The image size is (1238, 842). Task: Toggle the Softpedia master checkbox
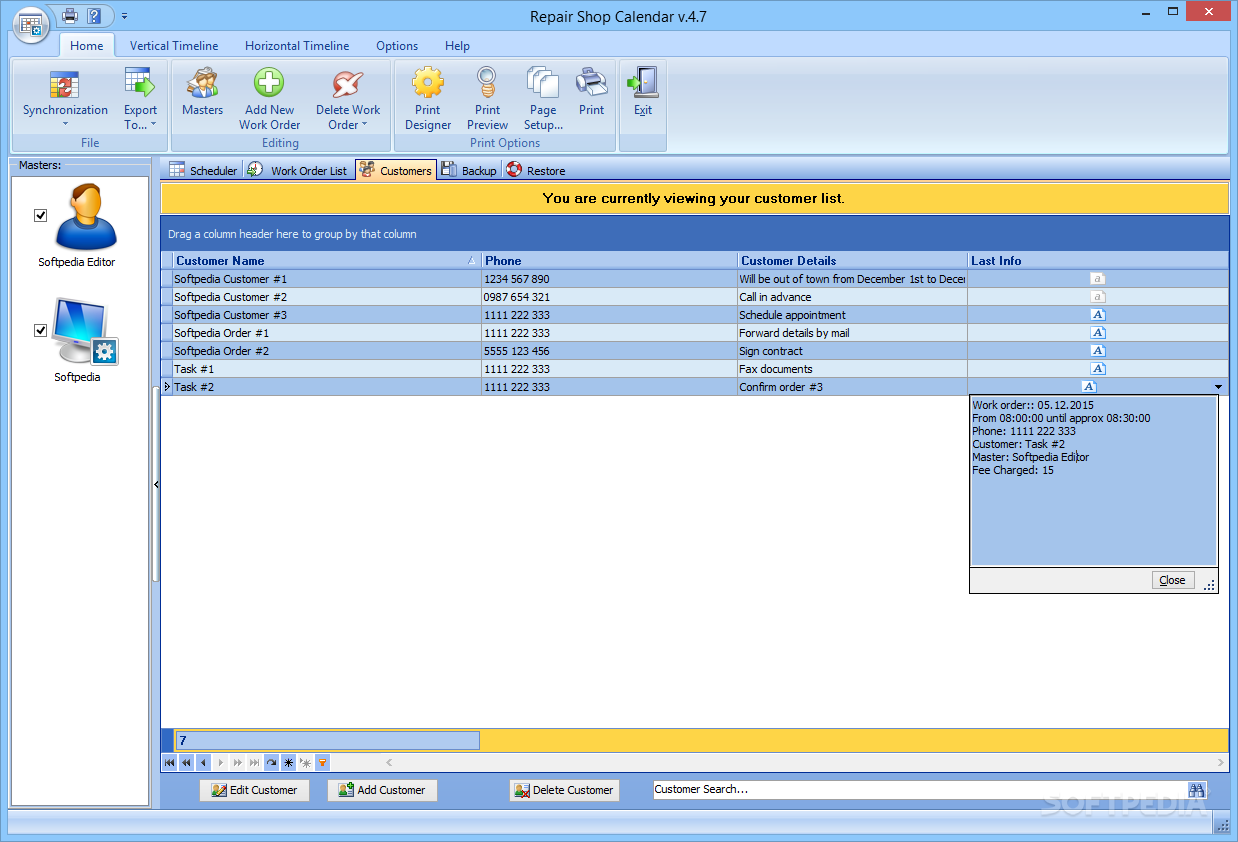tap(41, 330)
